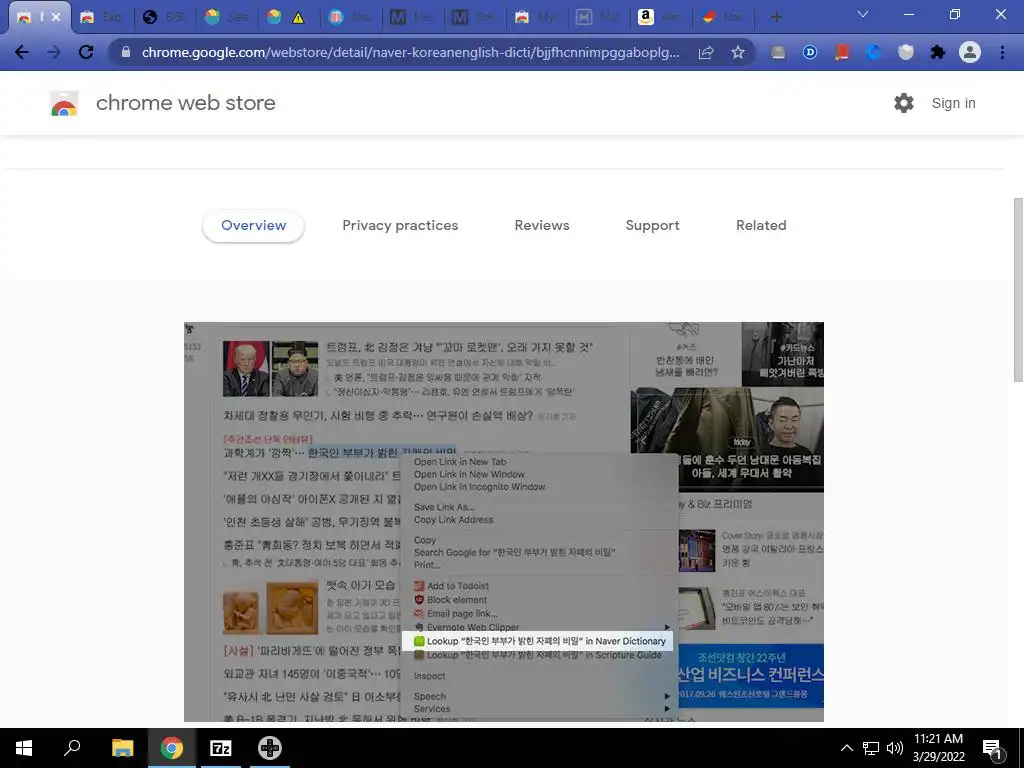Click the page vertical scrollbar thumb
Viewport: 1024px width, 768px height.
pyautogui.click(x=1018, y=289)
